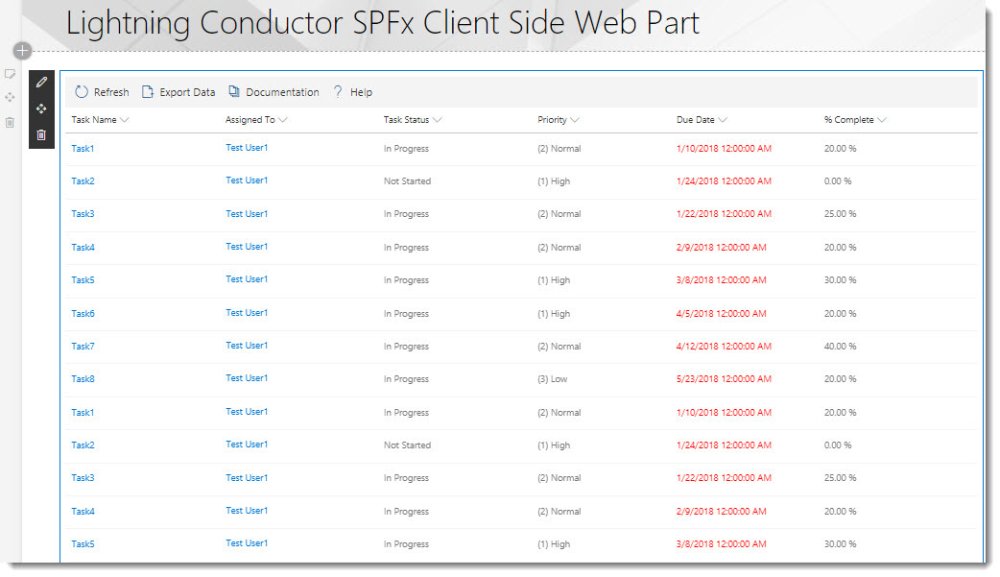Viewport: 1000px width, 577px height.
Task: Expand the Task Status column menu
Action: pyautogui.click(x=436, y=118)
